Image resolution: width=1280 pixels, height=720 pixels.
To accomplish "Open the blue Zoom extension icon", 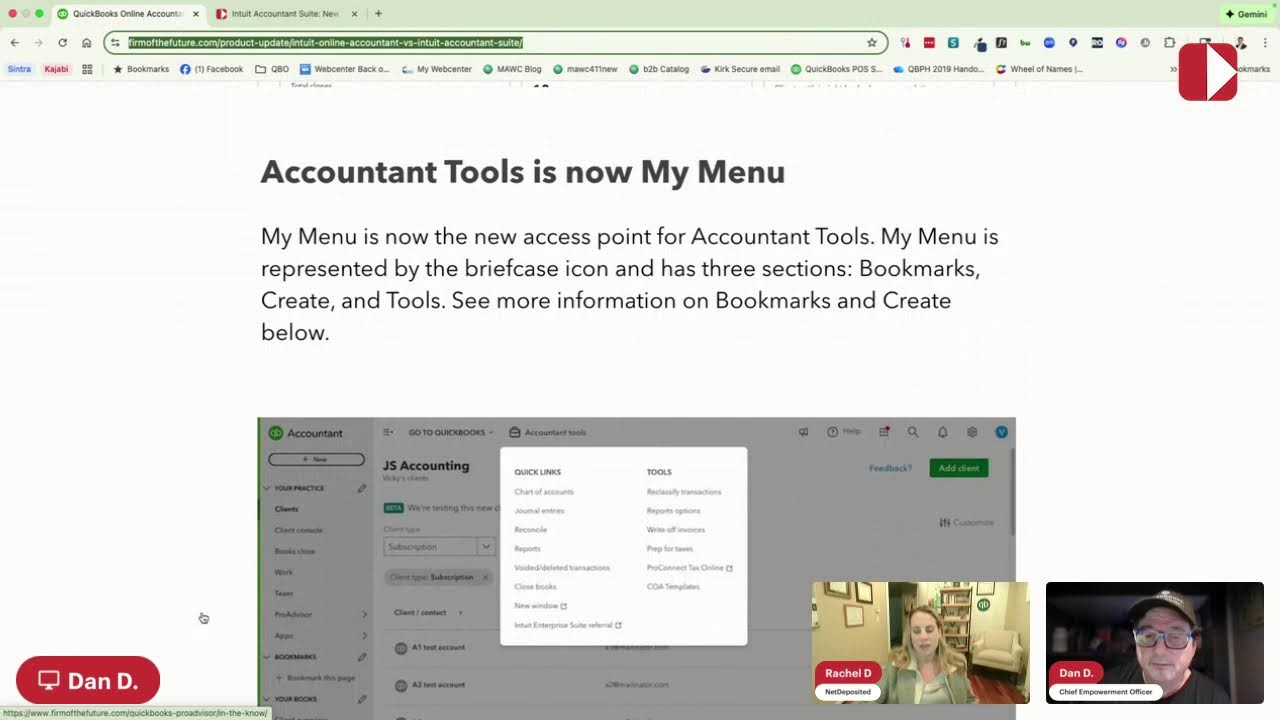I will point(1049,43).
